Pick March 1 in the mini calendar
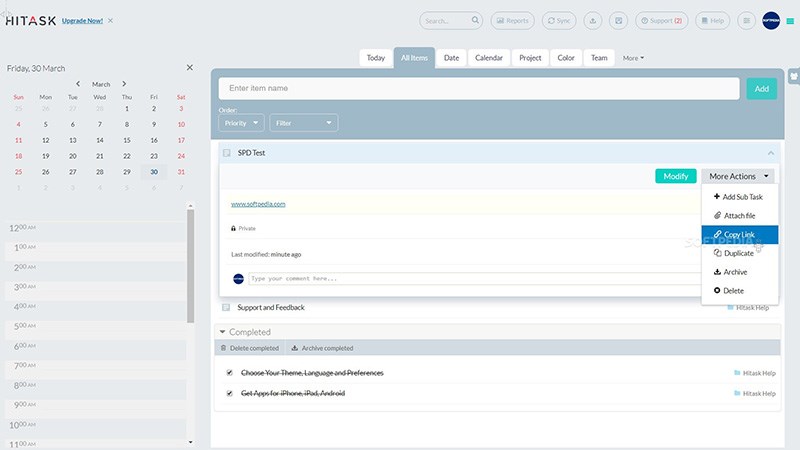The width and height of the screenshot is (800, 450). pyautogui.click(x=127, y=109)
